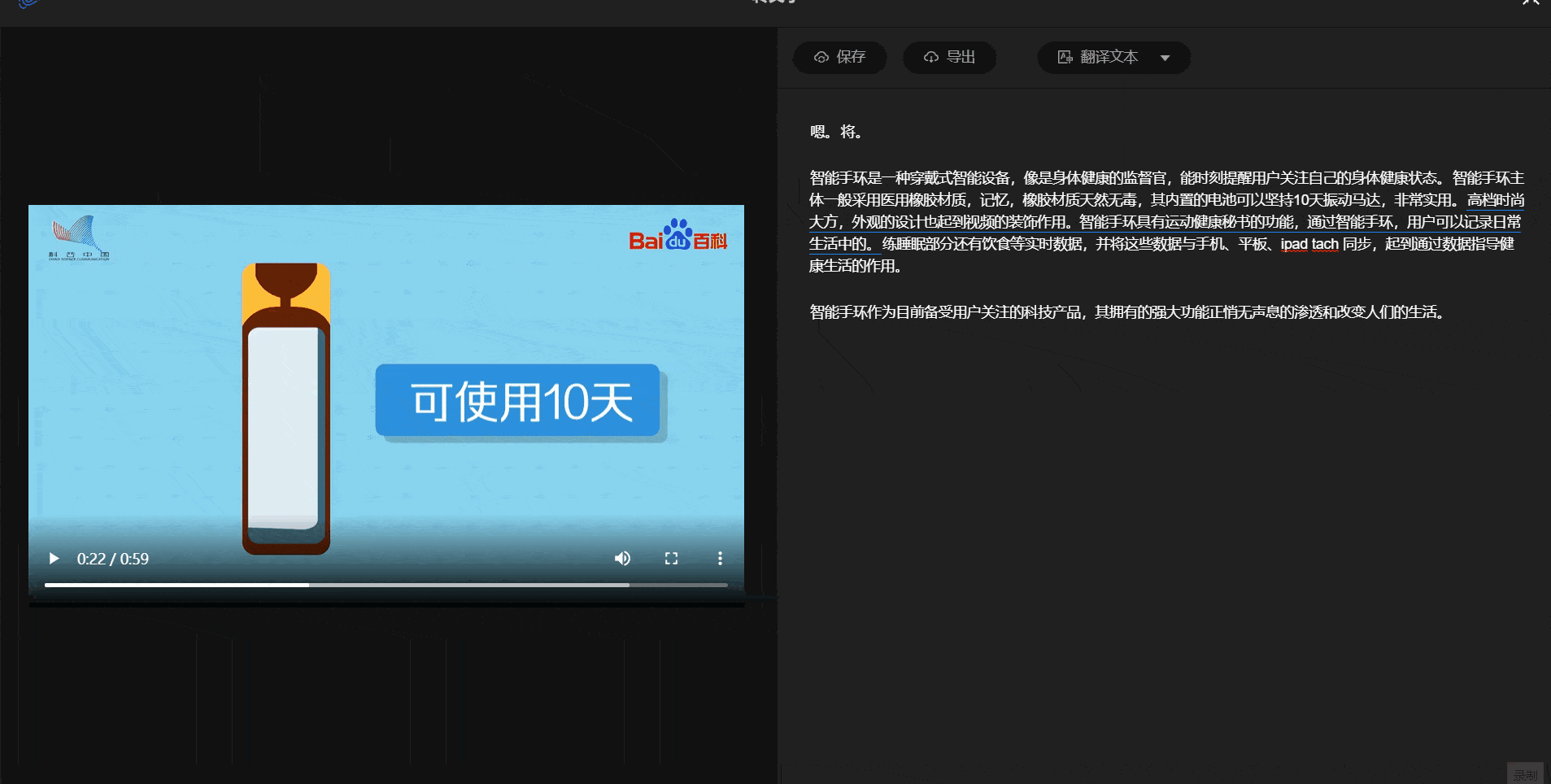The height and width of the screenshot is (784, 1551).
Task: Click the highlighted text '高档时尚'
Action: coord(1496,200)
